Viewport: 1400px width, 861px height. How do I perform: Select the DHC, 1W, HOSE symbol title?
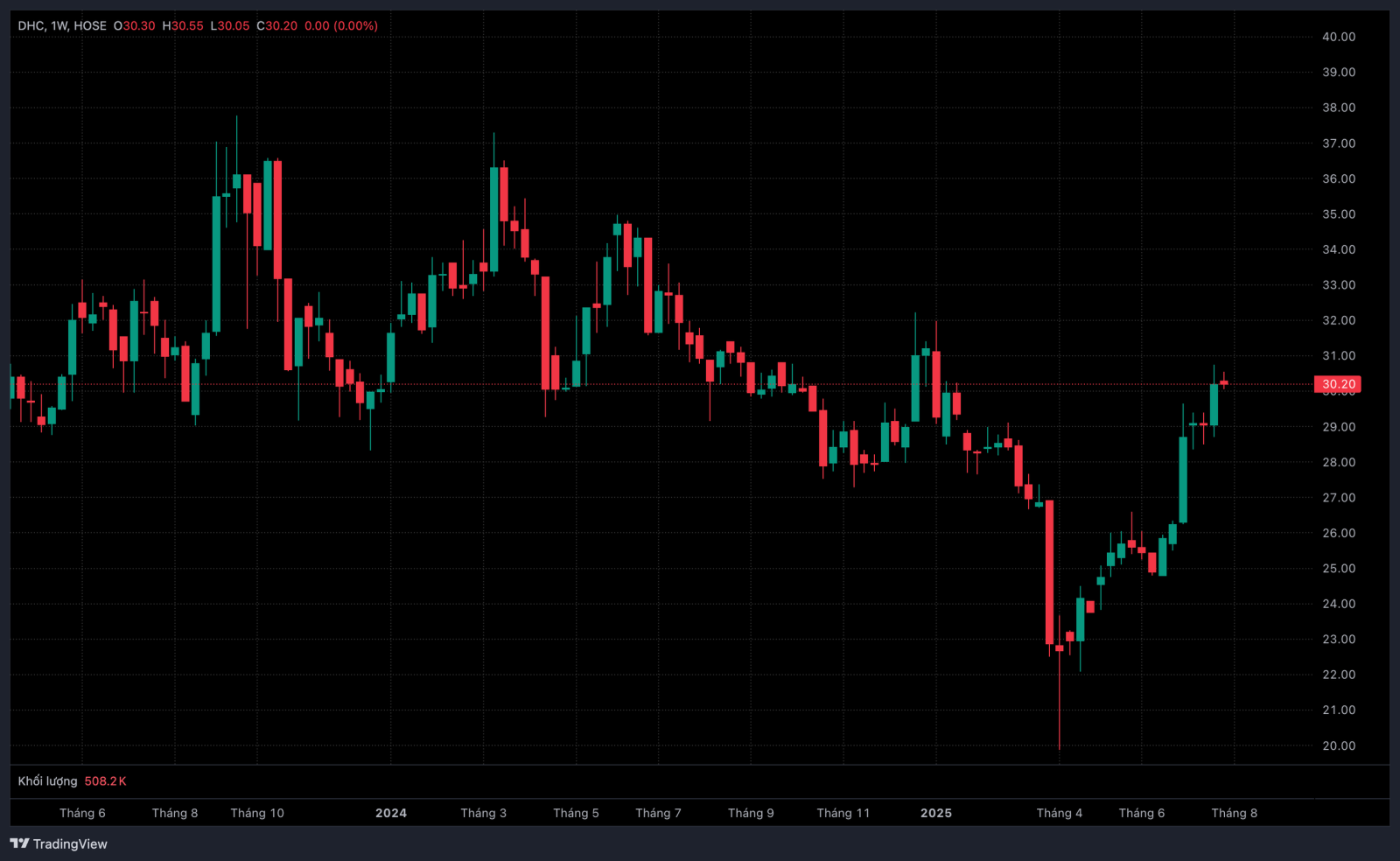pyautogui.click(x=62, y=26)
